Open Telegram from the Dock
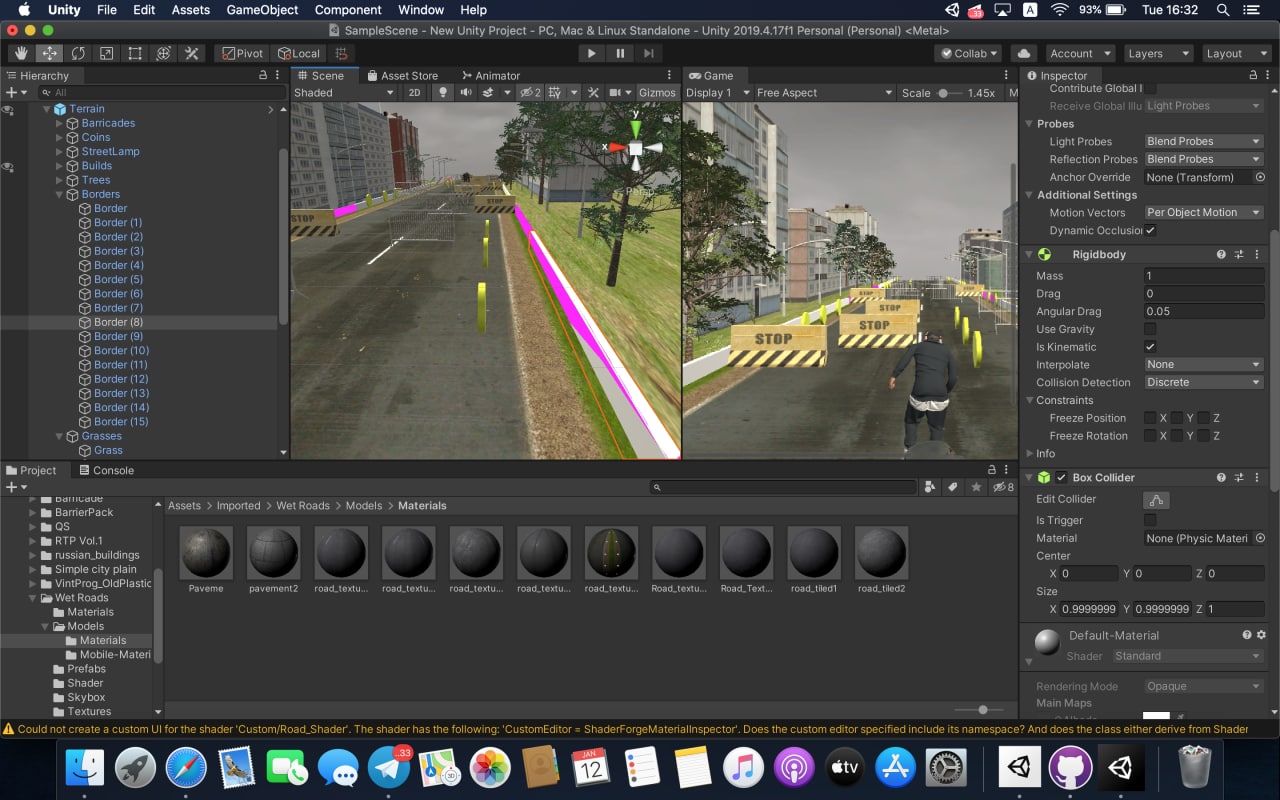The image size is (1280, 800). [x=389, y=768]
